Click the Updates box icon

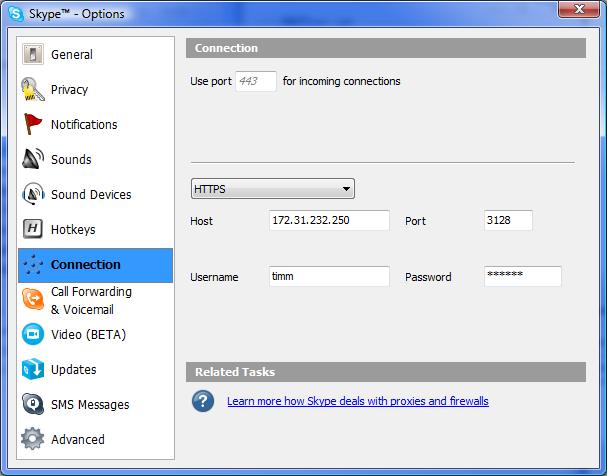[33, 369]
